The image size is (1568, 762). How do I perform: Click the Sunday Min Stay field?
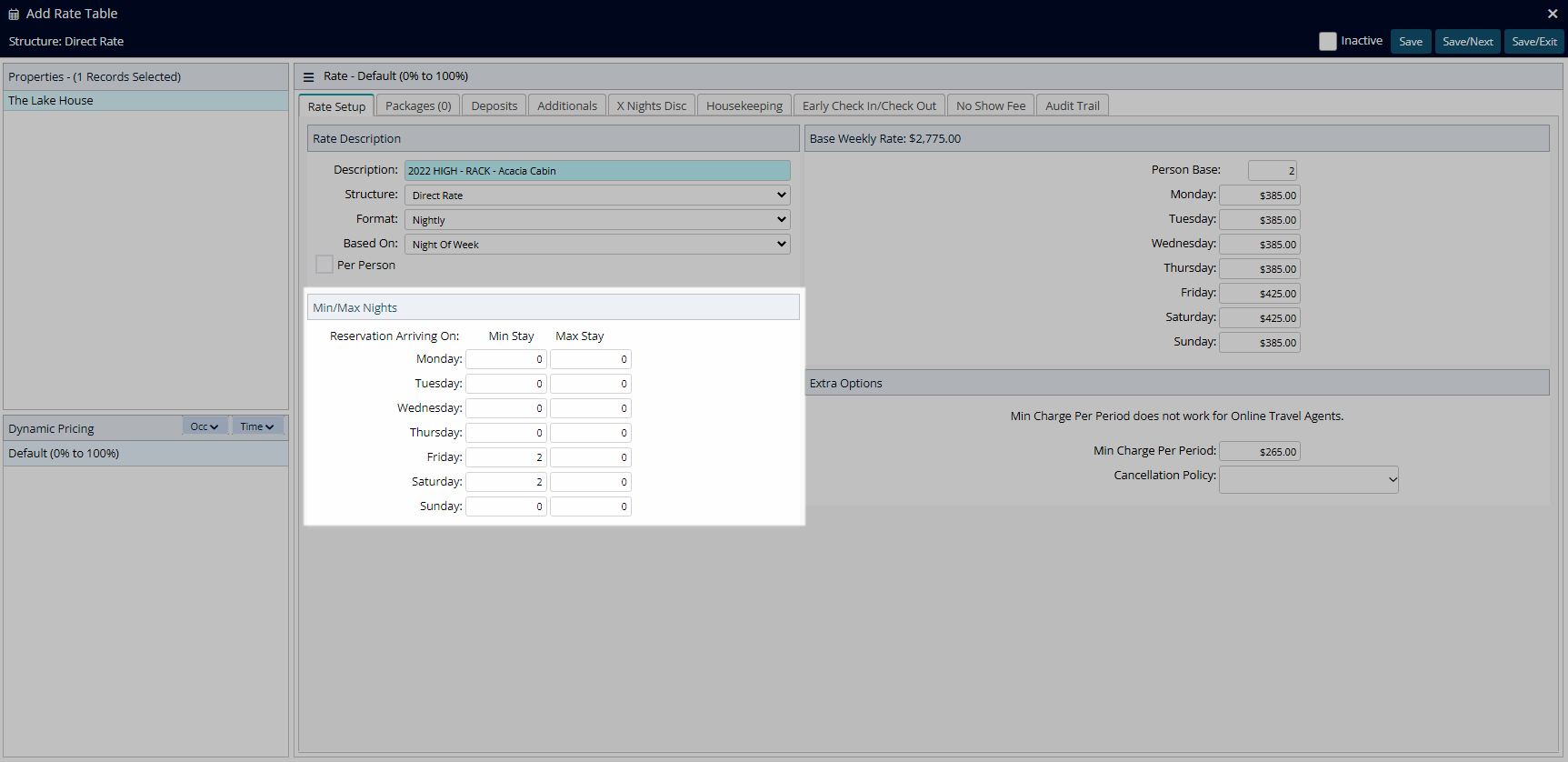tap(506, 506)
